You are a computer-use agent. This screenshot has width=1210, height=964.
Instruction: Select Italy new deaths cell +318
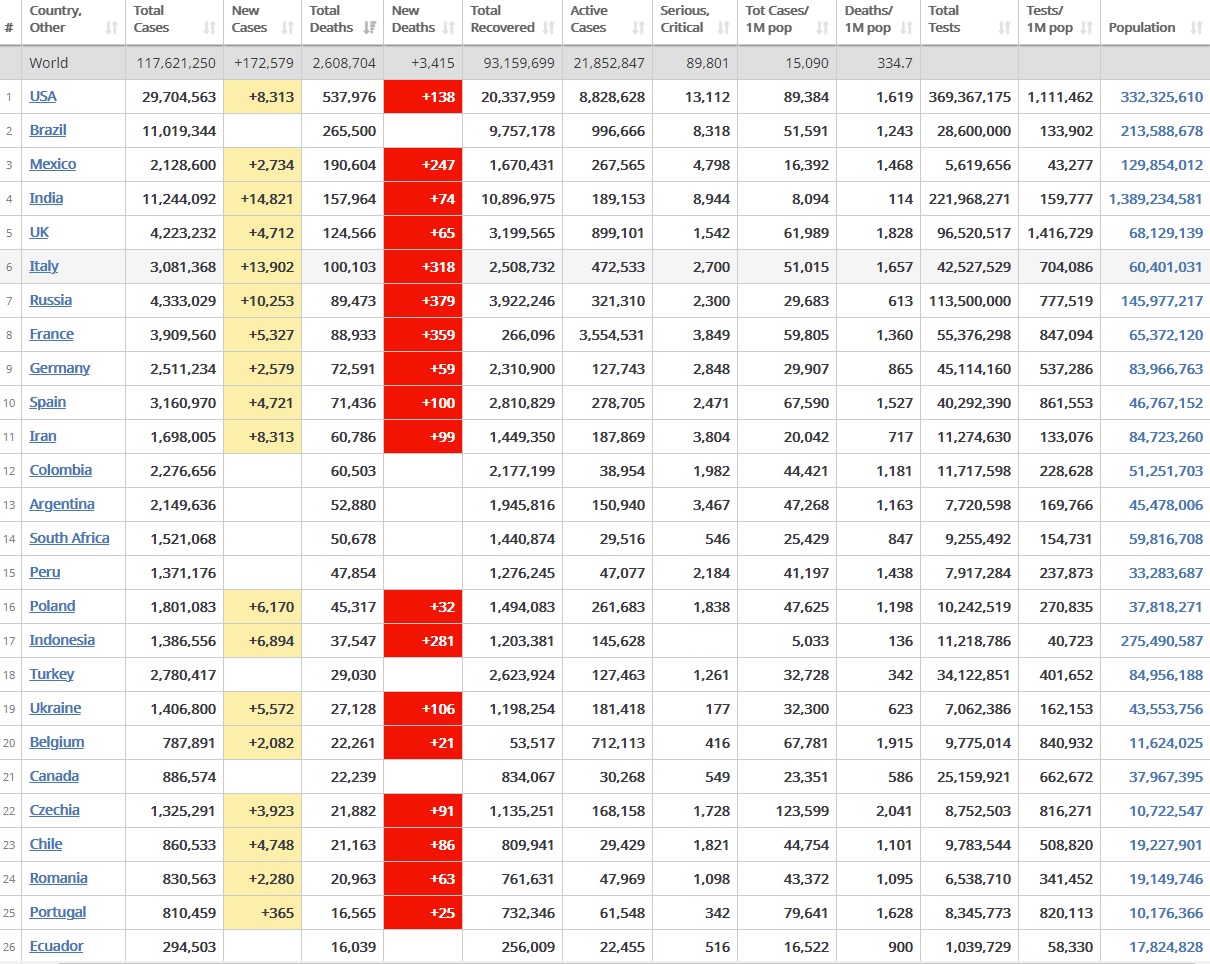[423, 267]
